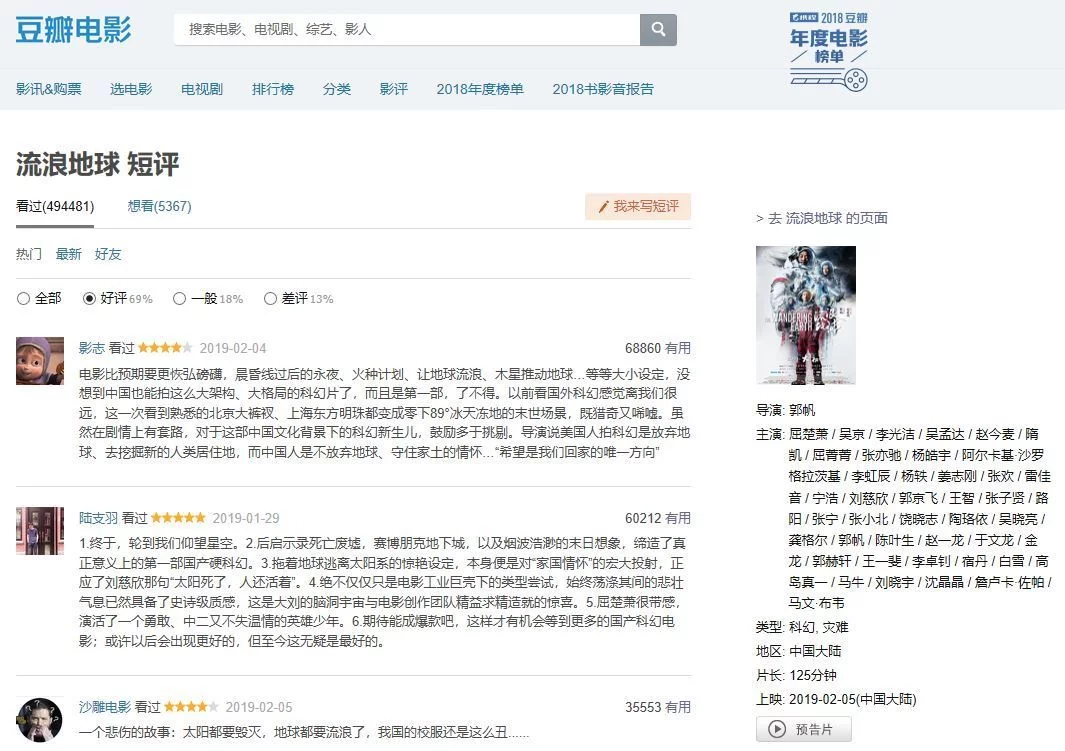Click the star rating in 影志's review

click(166, 348)
